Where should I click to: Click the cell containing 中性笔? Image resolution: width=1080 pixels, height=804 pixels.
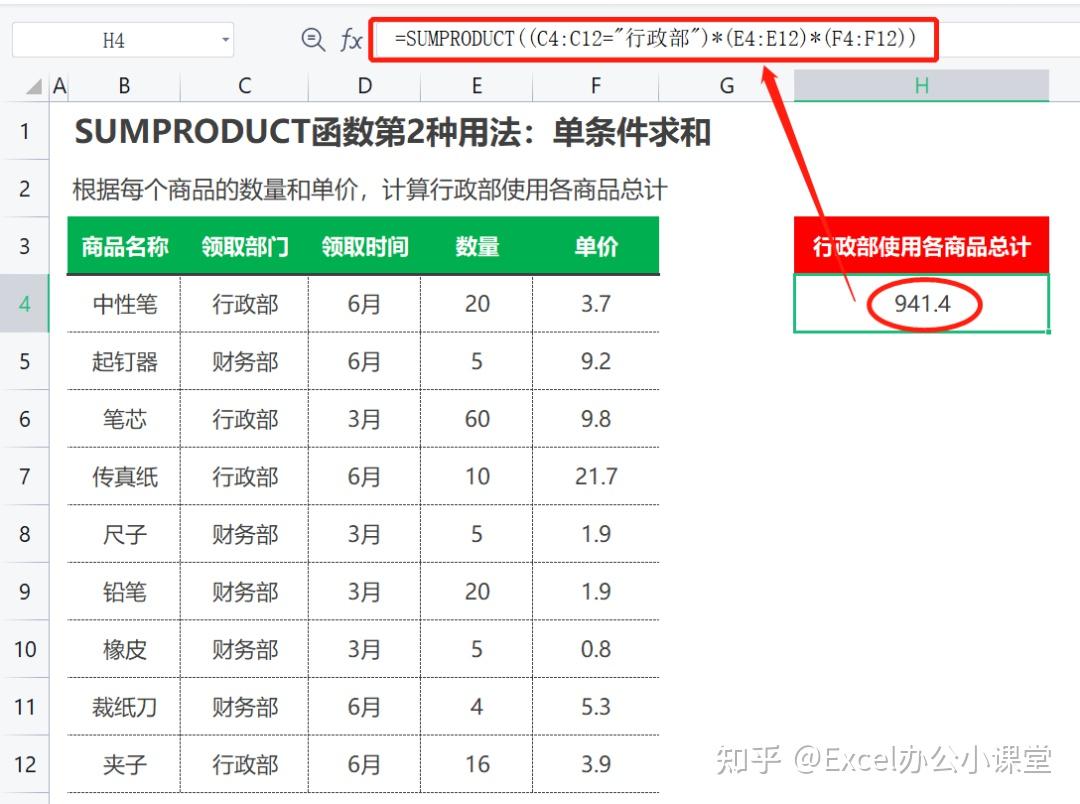point(123,303)
